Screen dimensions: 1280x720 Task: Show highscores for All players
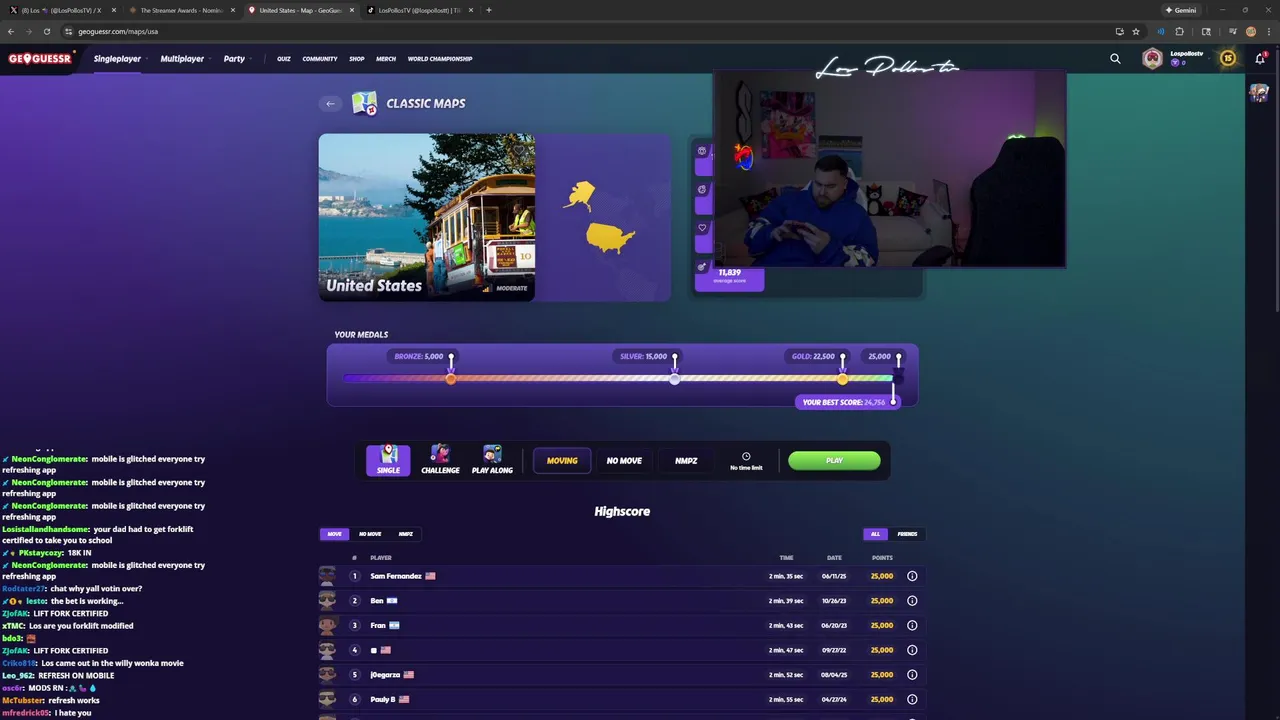coord(875,534)
